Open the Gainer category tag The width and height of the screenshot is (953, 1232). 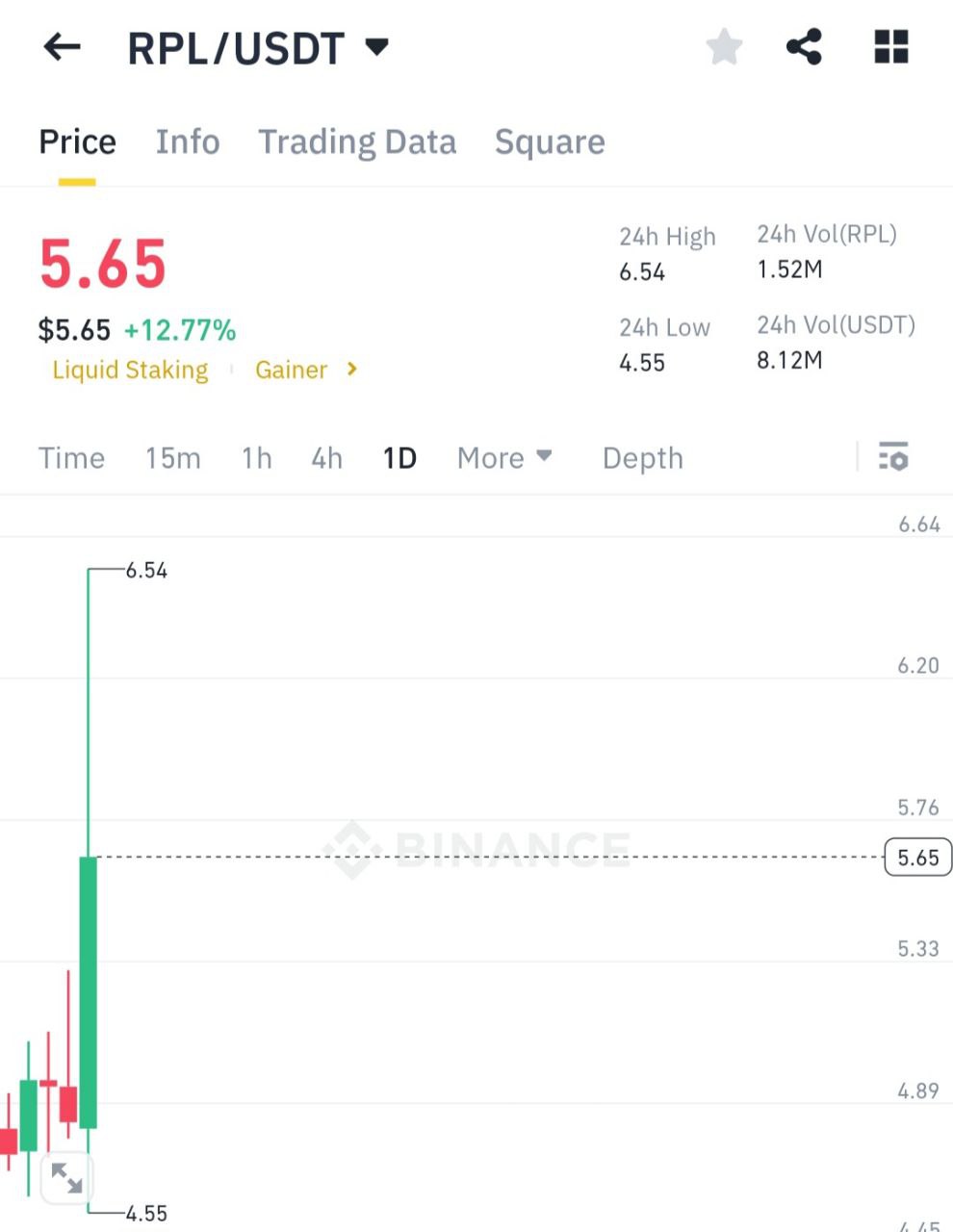(291, 370)
